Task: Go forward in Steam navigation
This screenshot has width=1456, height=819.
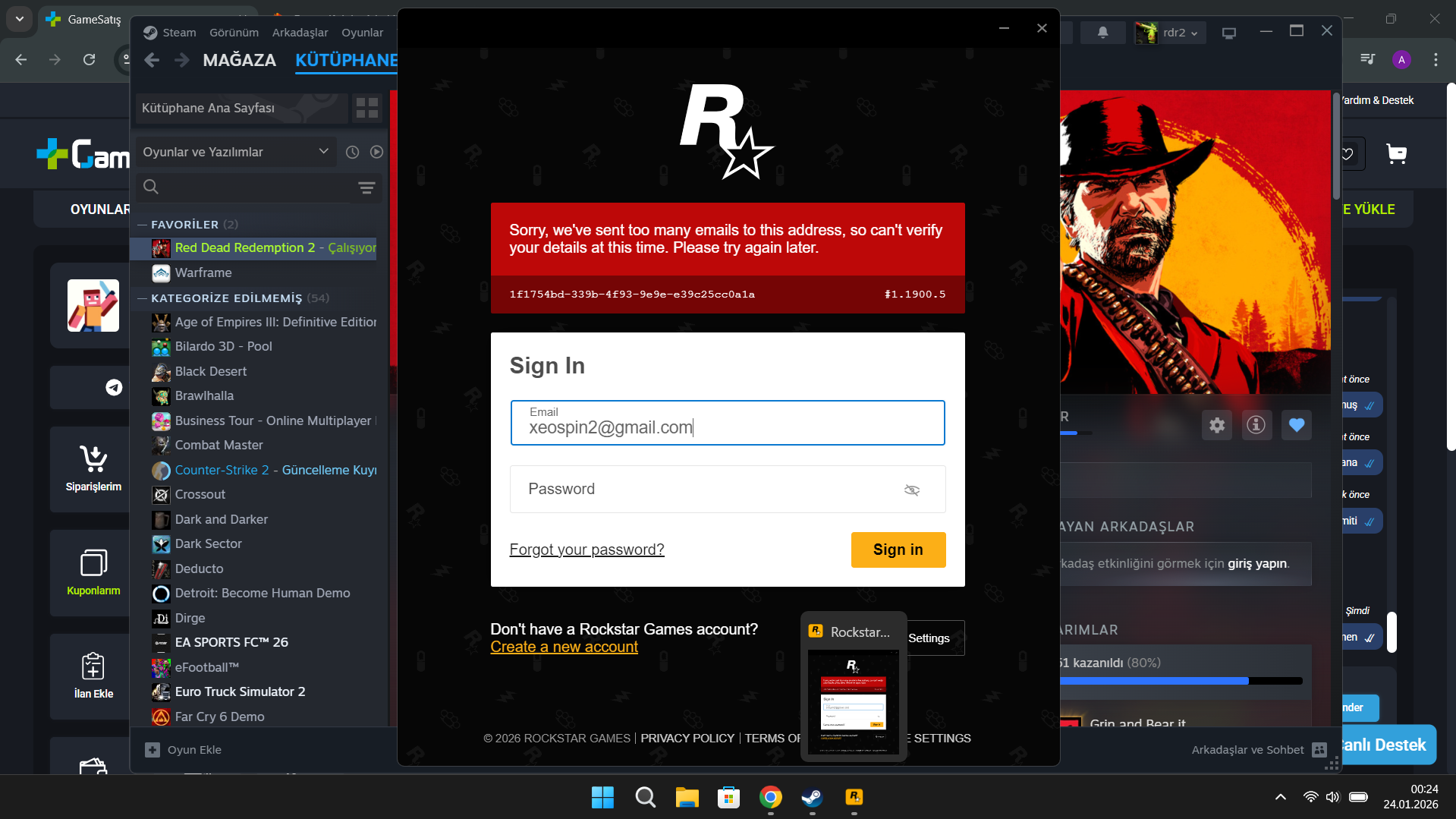Action: [x=181, y=60]
